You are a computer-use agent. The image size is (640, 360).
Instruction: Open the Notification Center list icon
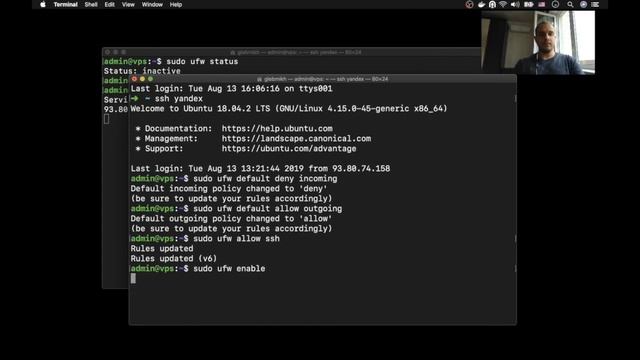(595, 4)
